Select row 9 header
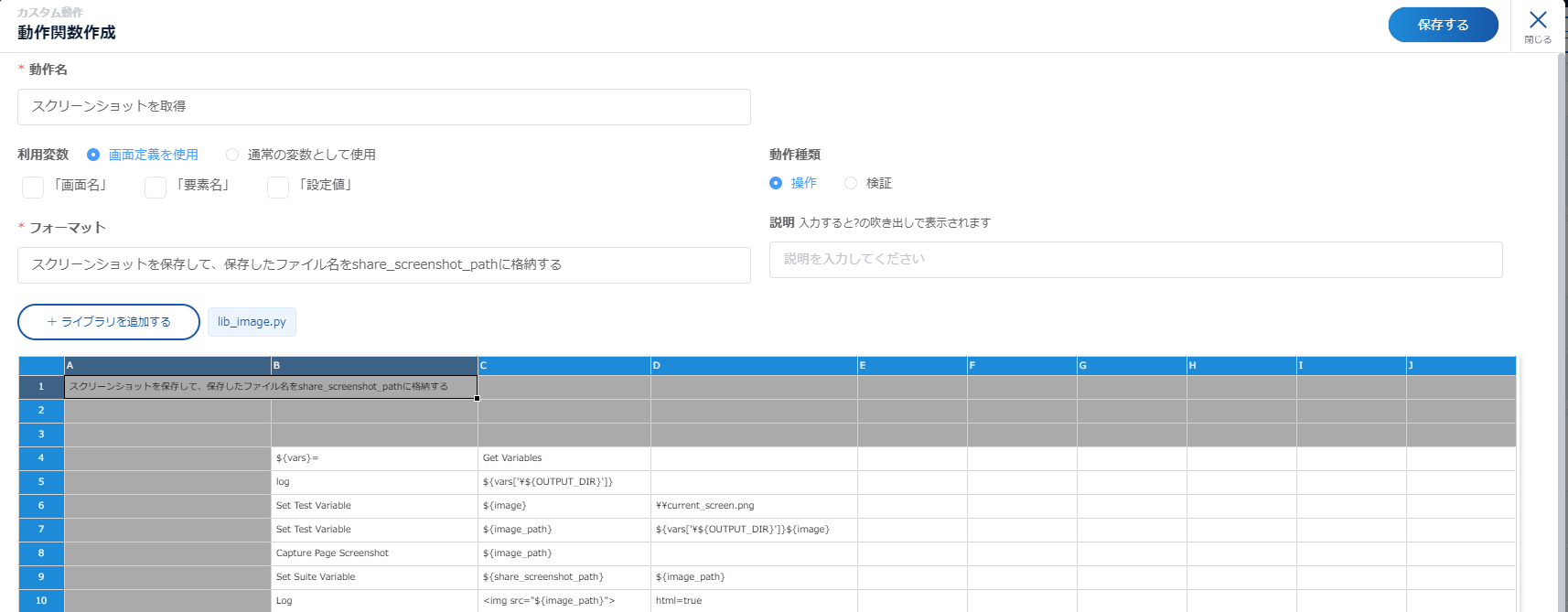The width and height of the screenshot is (1568, 612). coord(41,577)
